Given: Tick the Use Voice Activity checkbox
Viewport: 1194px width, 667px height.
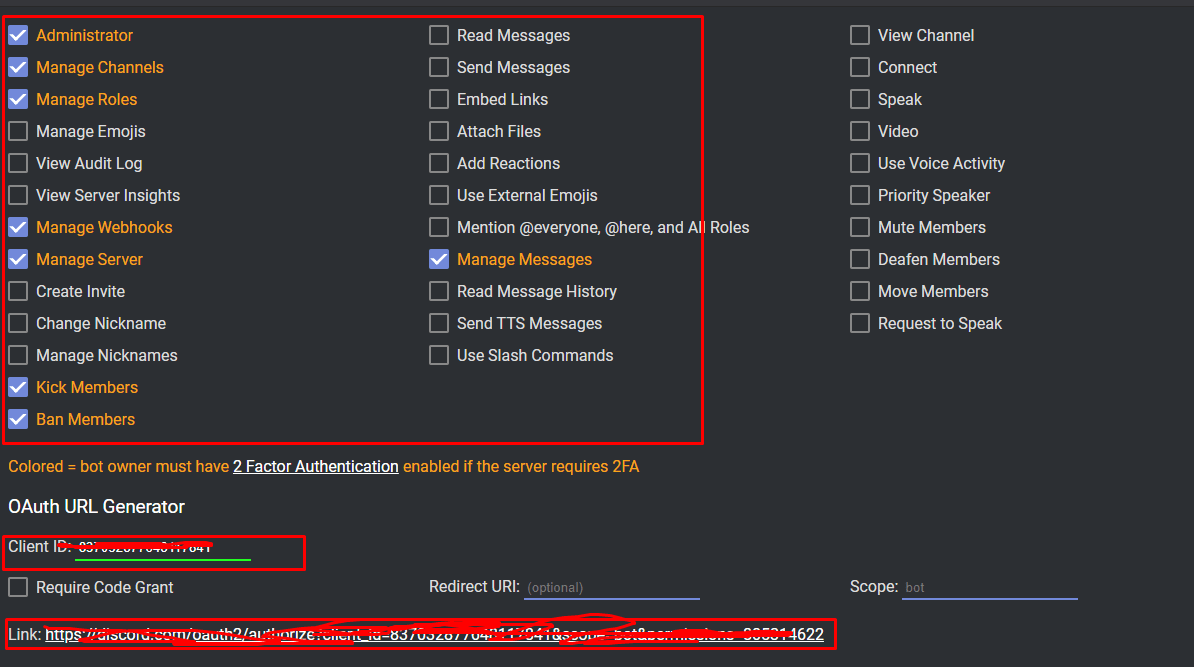Looking at the screenshot, I should pos(860,163).
